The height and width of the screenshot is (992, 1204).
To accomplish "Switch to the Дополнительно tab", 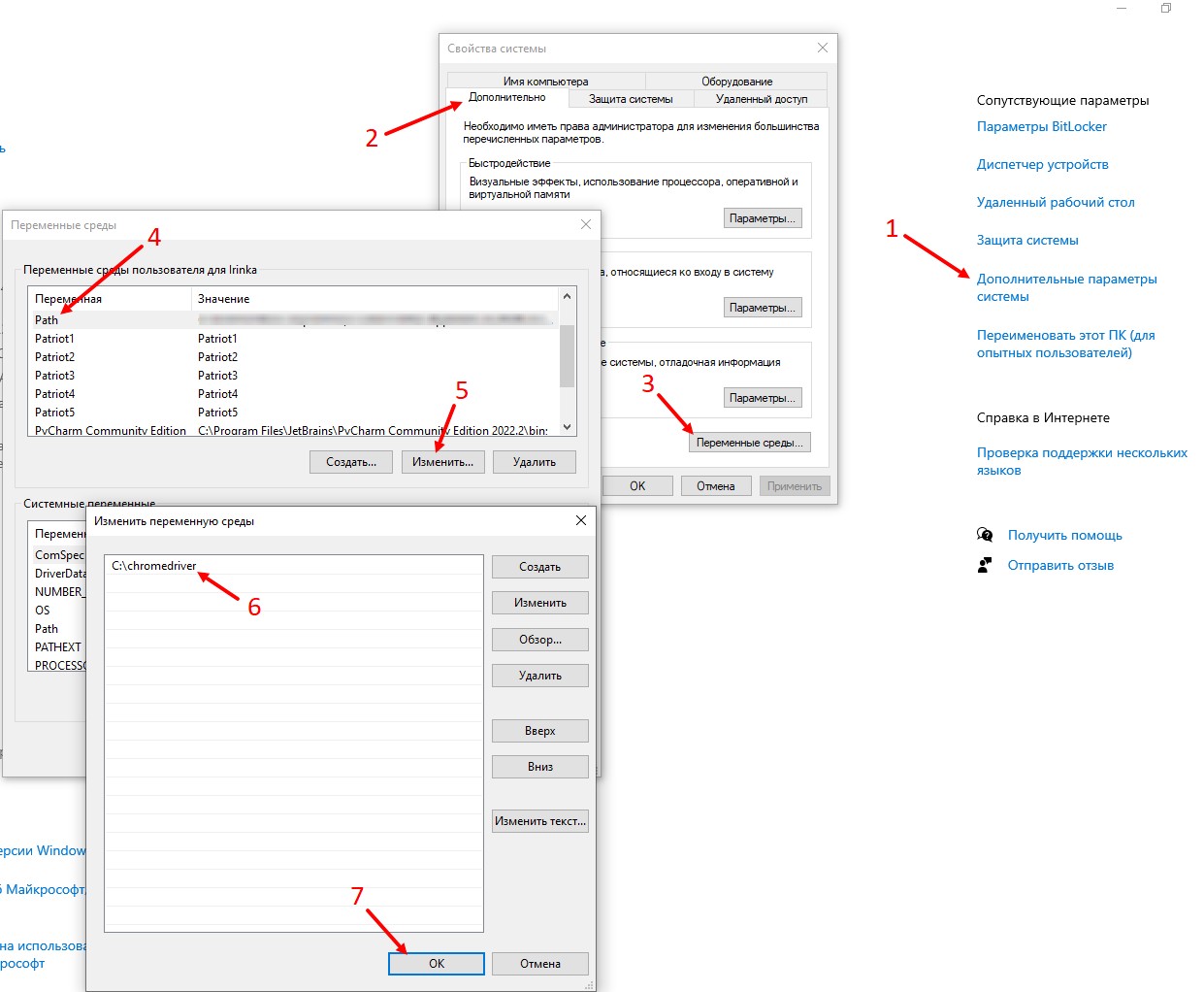I will click(x=506, y=98).
